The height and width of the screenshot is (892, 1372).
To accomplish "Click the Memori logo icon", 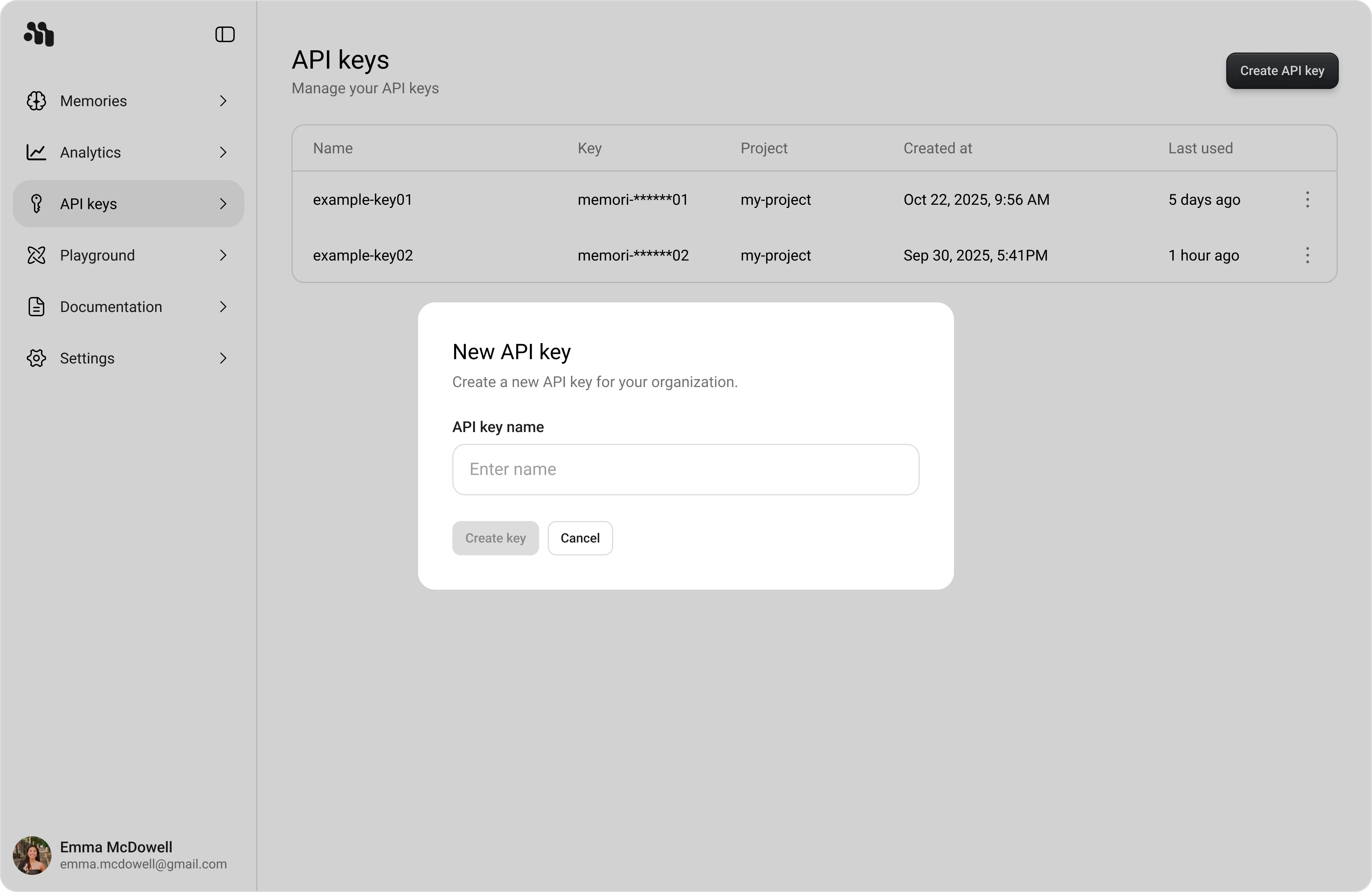I will coord(39,34).
